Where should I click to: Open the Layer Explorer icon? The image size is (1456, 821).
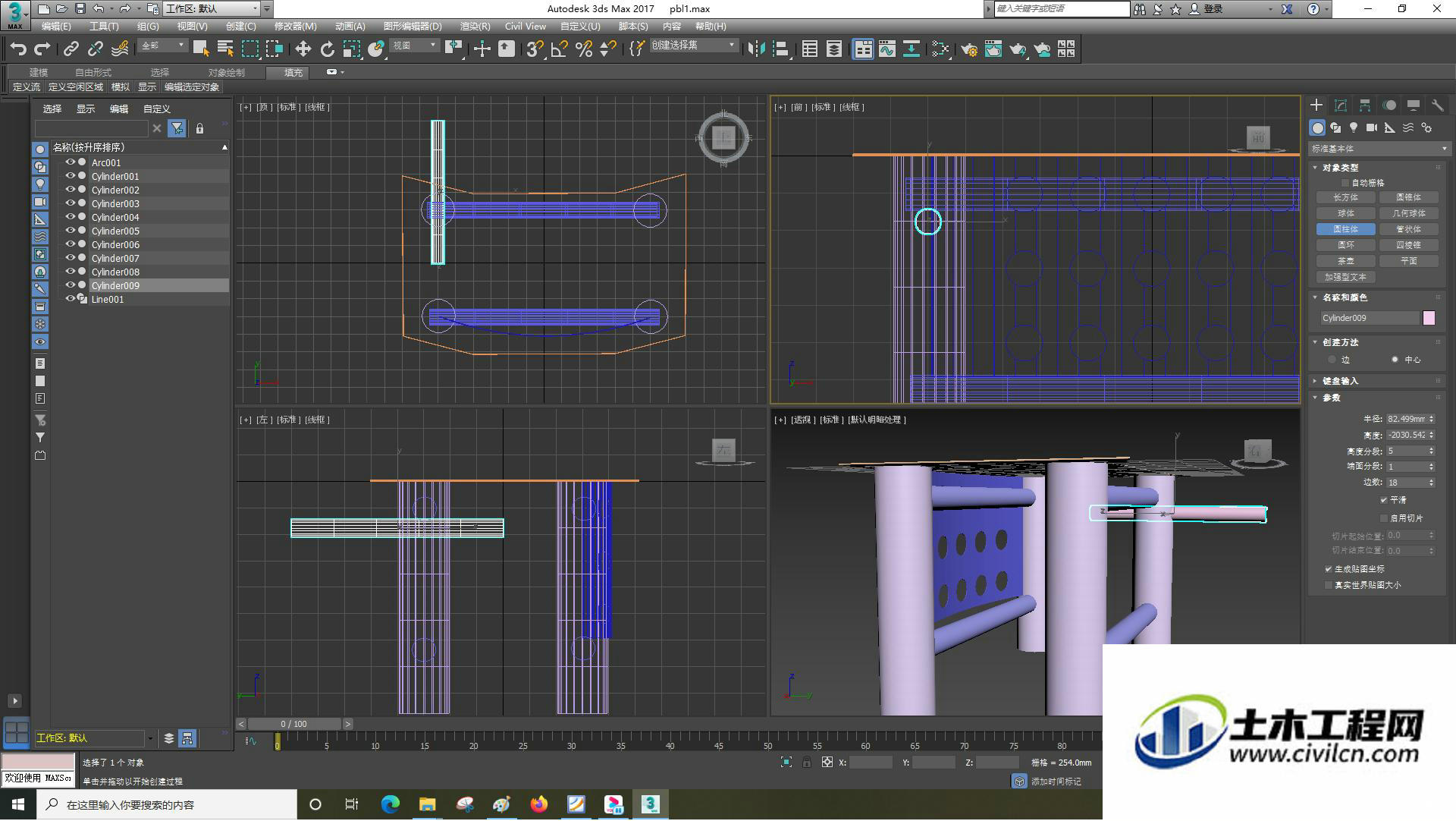tap(833, 49)
